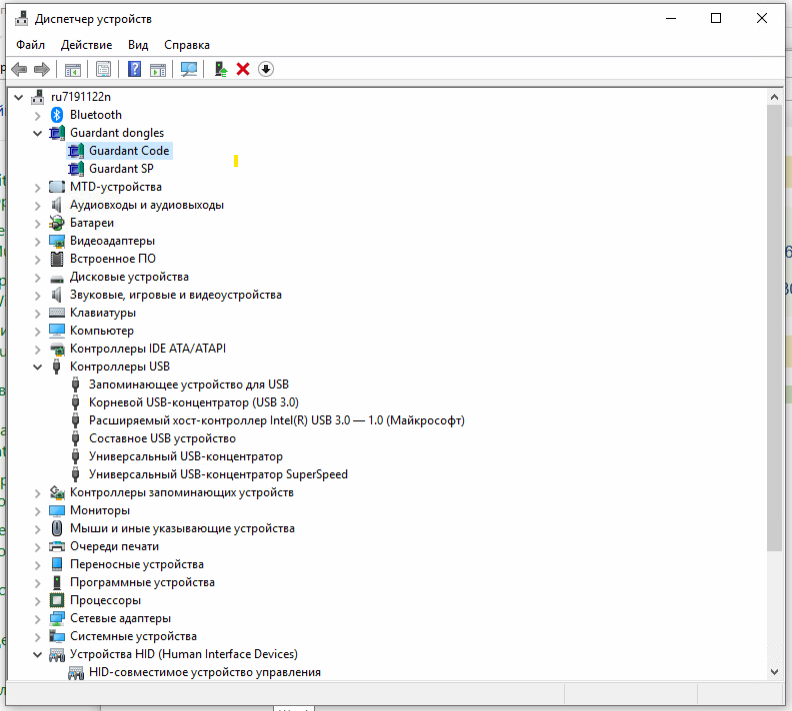Expand the Видеоадаптеры category
The height and width of the screenshot is (711, 792).
click(x=38, y=241)
